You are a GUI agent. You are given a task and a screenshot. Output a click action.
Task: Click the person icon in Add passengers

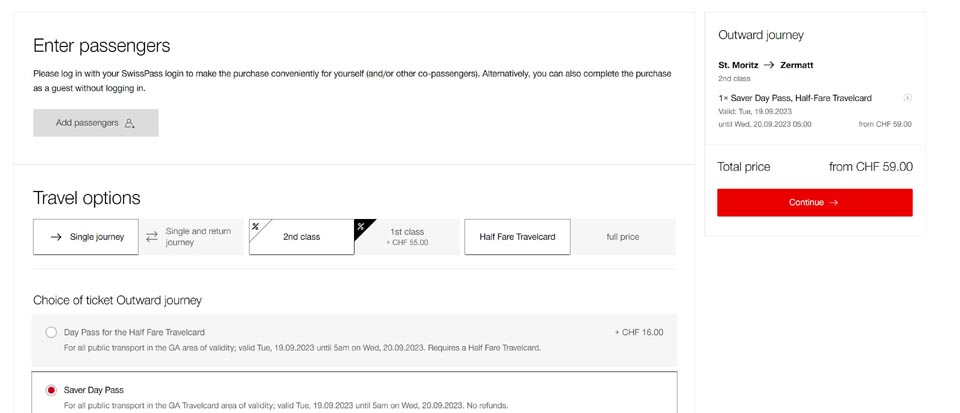[x=129, y=123]
